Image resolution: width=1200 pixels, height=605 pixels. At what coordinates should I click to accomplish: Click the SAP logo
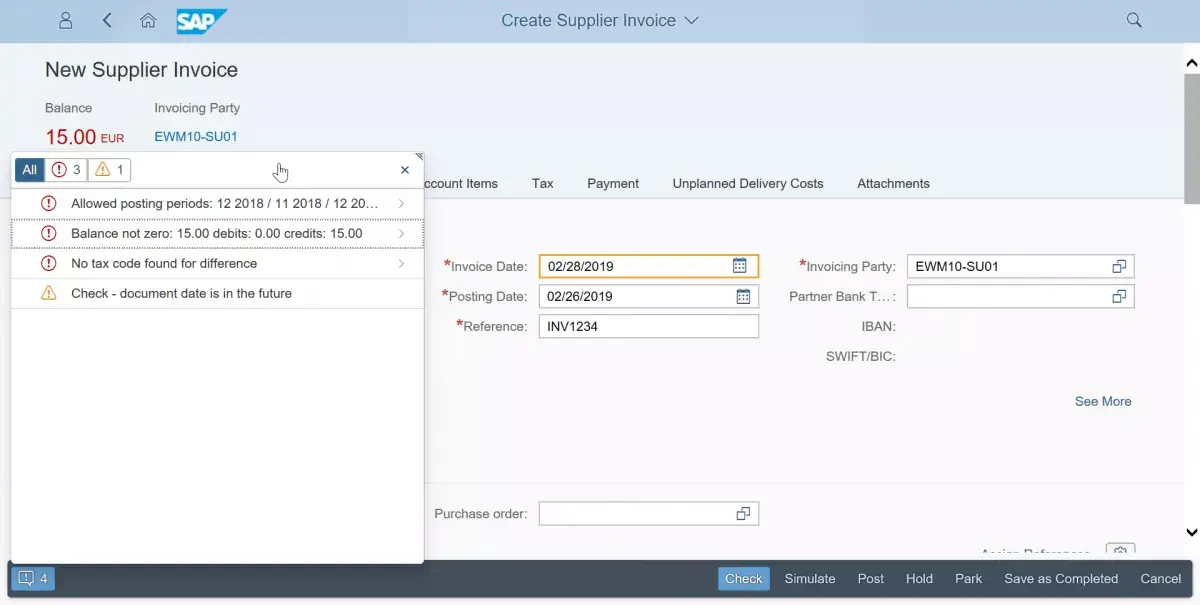pyautogui.click(x=202, y=21)
